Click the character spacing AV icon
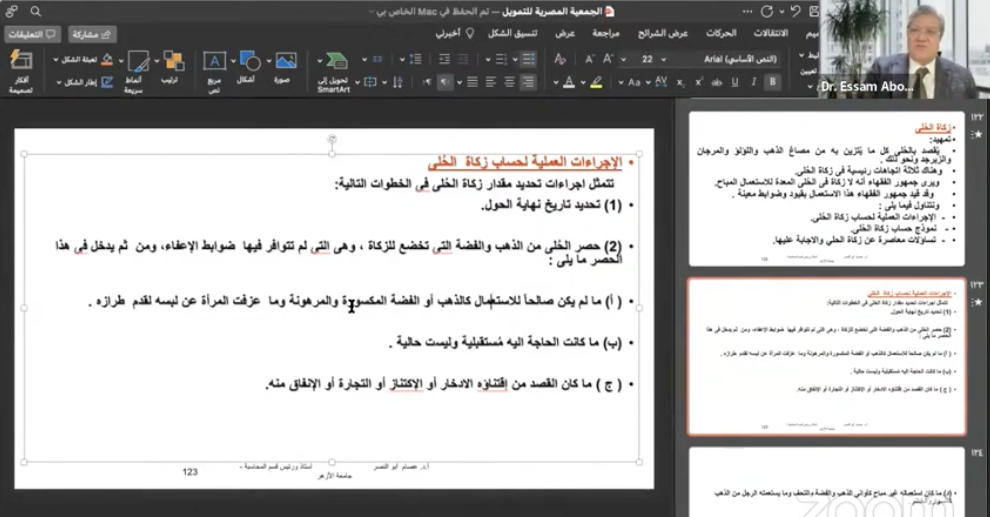 tap(661, 82)
